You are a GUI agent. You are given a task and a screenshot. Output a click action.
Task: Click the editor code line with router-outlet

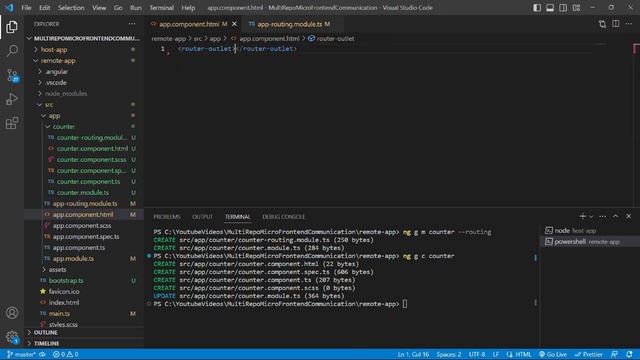tap(237, 49)
